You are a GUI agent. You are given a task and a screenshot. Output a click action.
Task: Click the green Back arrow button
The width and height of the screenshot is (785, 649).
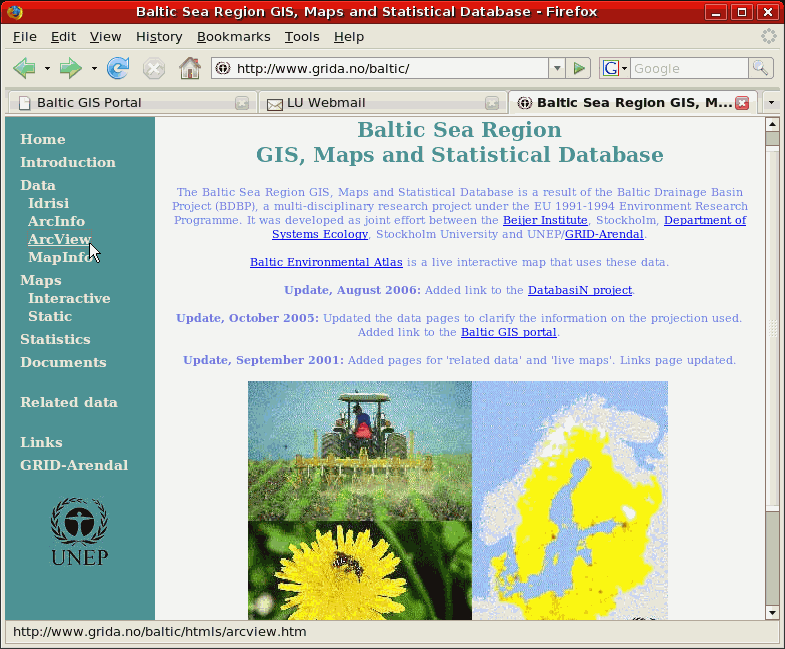click(24, 68)
